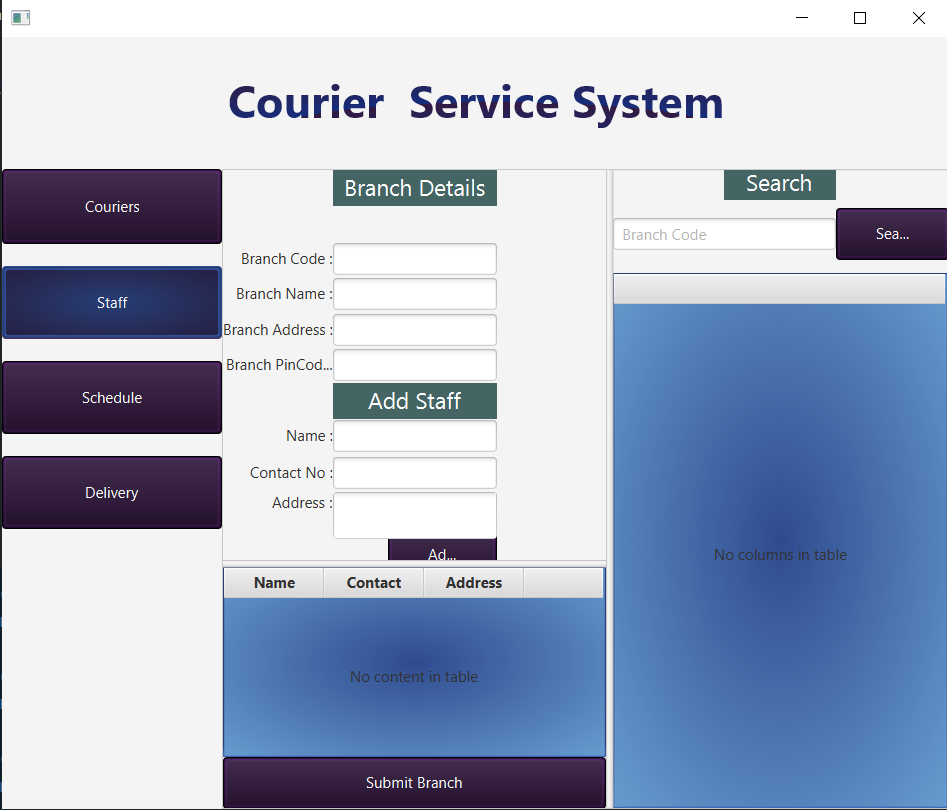Open the Couriers section
This screenshot has width=947, height=810.
[112, 207]
